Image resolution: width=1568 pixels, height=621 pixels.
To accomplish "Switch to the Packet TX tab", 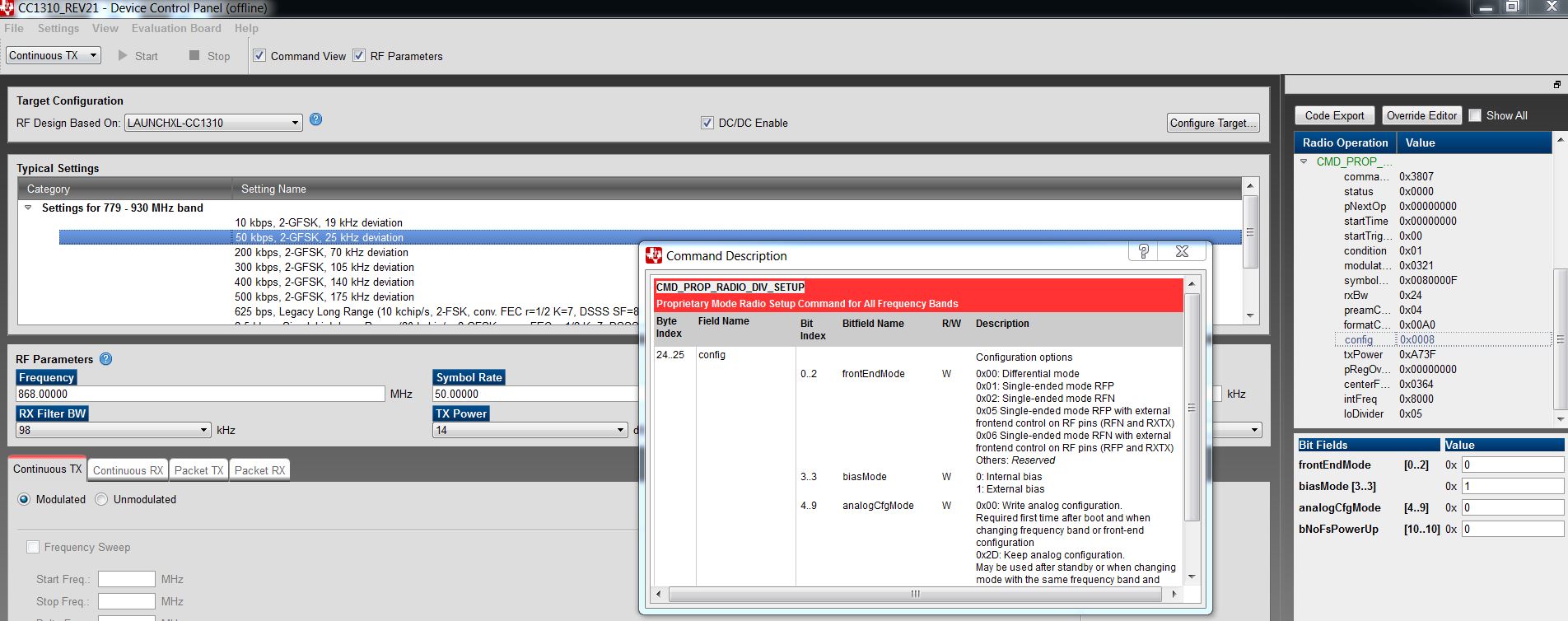I will pyautogui.click(x=198, y=470).
